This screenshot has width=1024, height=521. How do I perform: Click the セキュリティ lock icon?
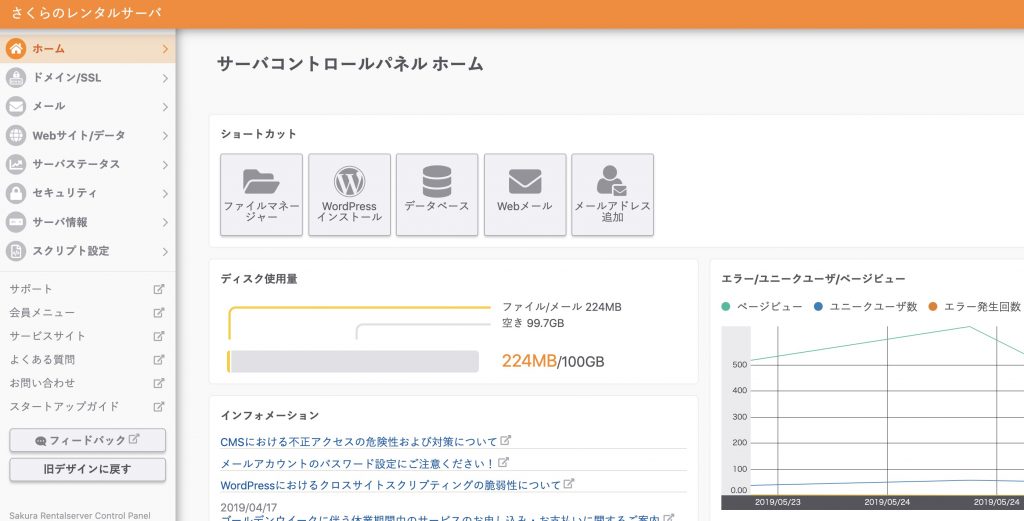coord(16,193)
